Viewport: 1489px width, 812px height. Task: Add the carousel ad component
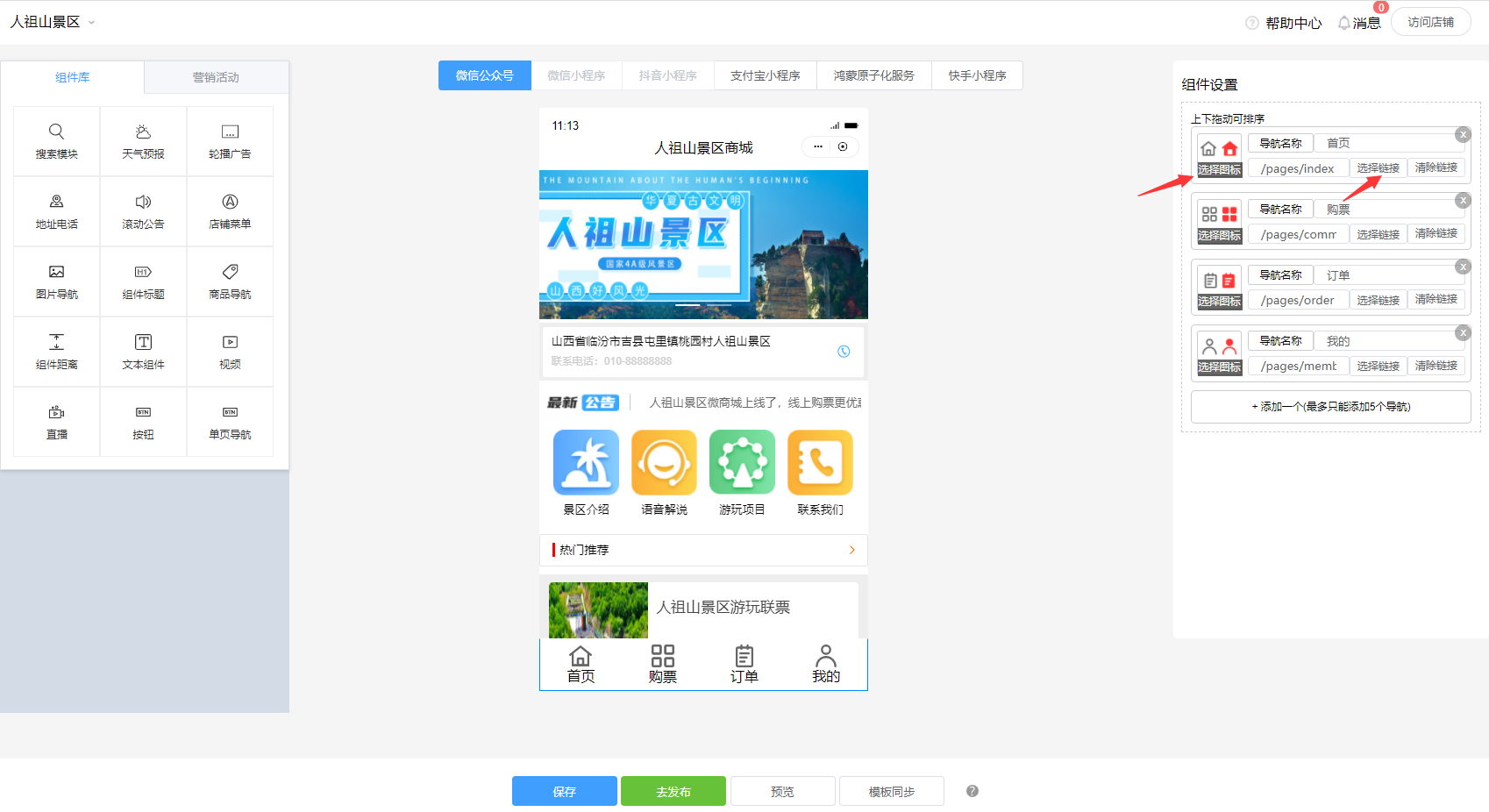coord(230,141)
